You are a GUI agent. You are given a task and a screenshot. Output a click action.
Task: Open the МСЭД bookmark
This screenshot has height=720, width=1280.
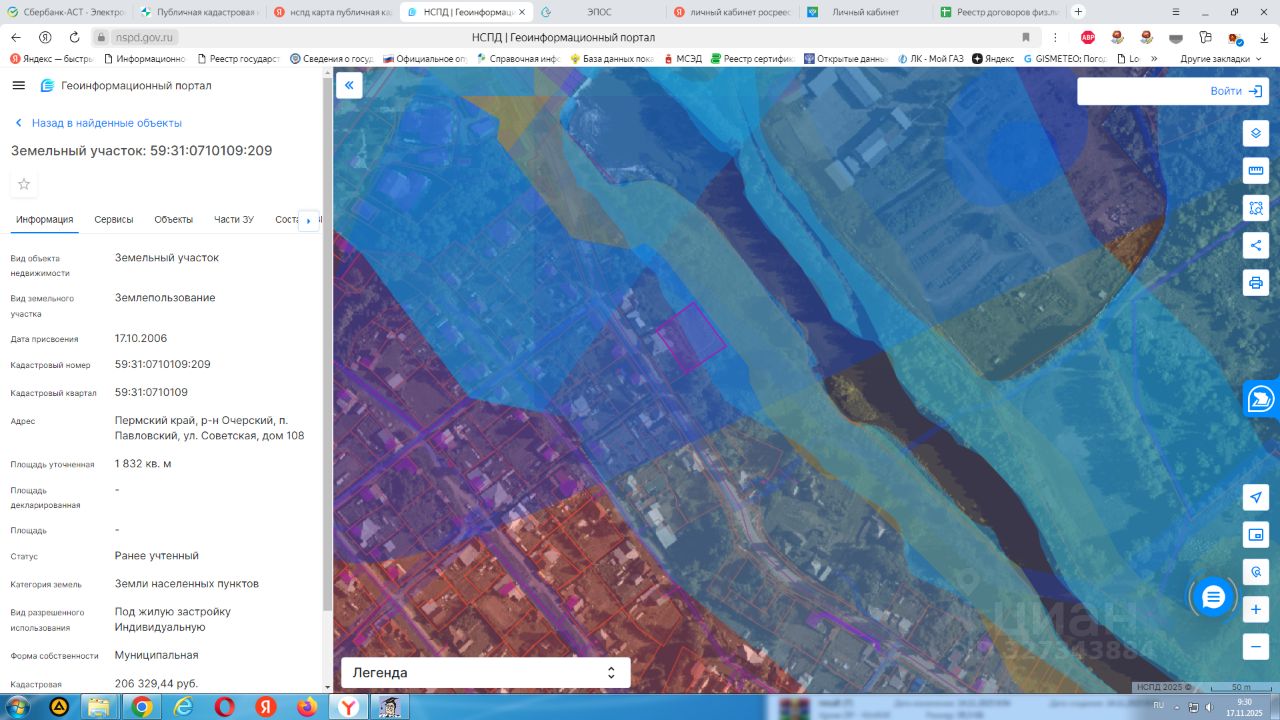click(682, 58)
